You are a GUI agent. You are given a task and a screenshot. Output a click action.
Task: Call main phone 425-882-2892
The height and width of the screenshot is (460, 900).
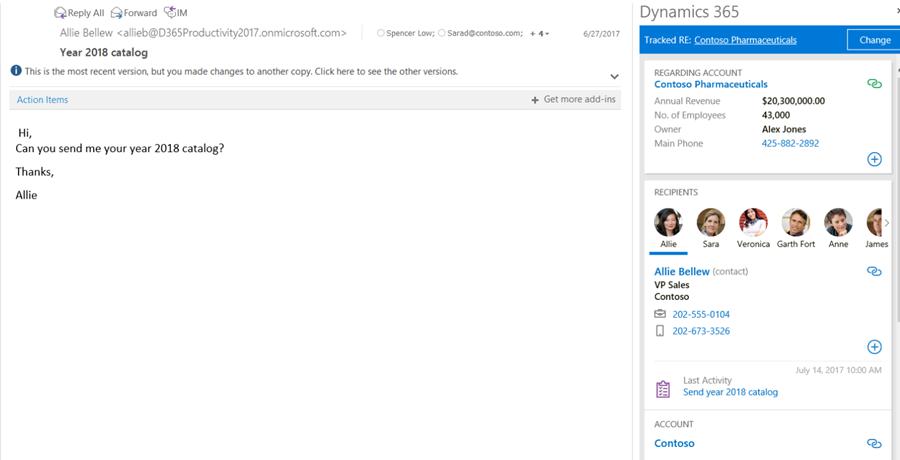pos(790,144)
